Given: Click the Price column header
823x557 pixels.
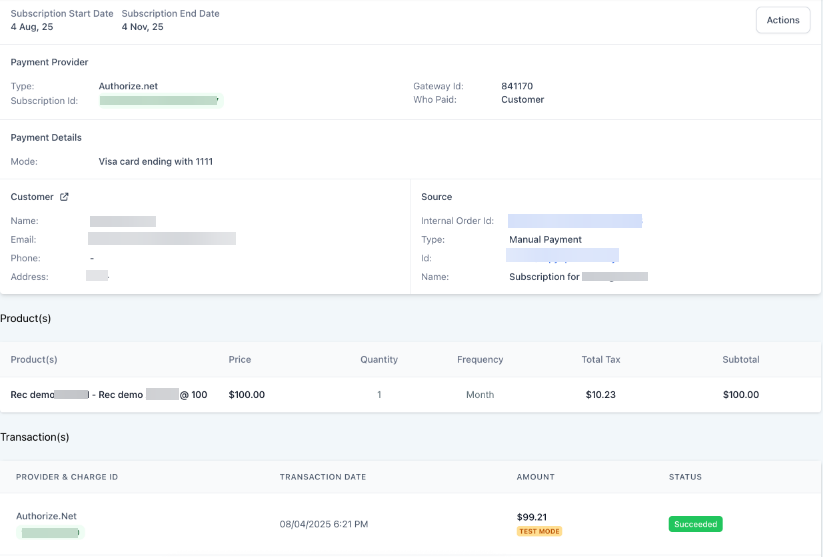Looking at the screenshot, I should point(240,360).
